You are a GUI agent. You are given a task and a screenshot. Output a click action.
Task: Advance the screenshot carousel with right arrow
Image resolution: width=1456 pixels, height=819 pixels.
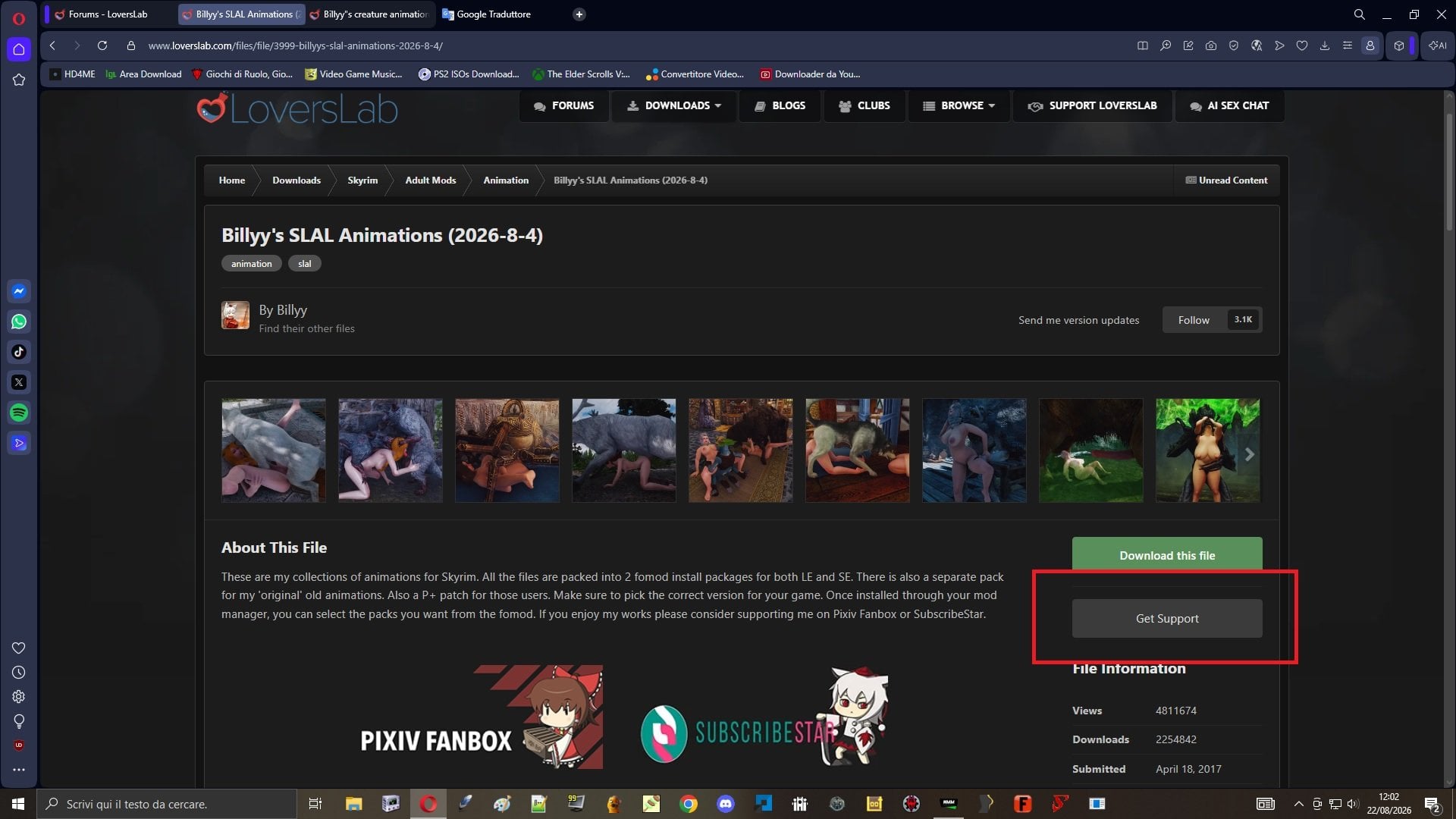[1249, 454]
